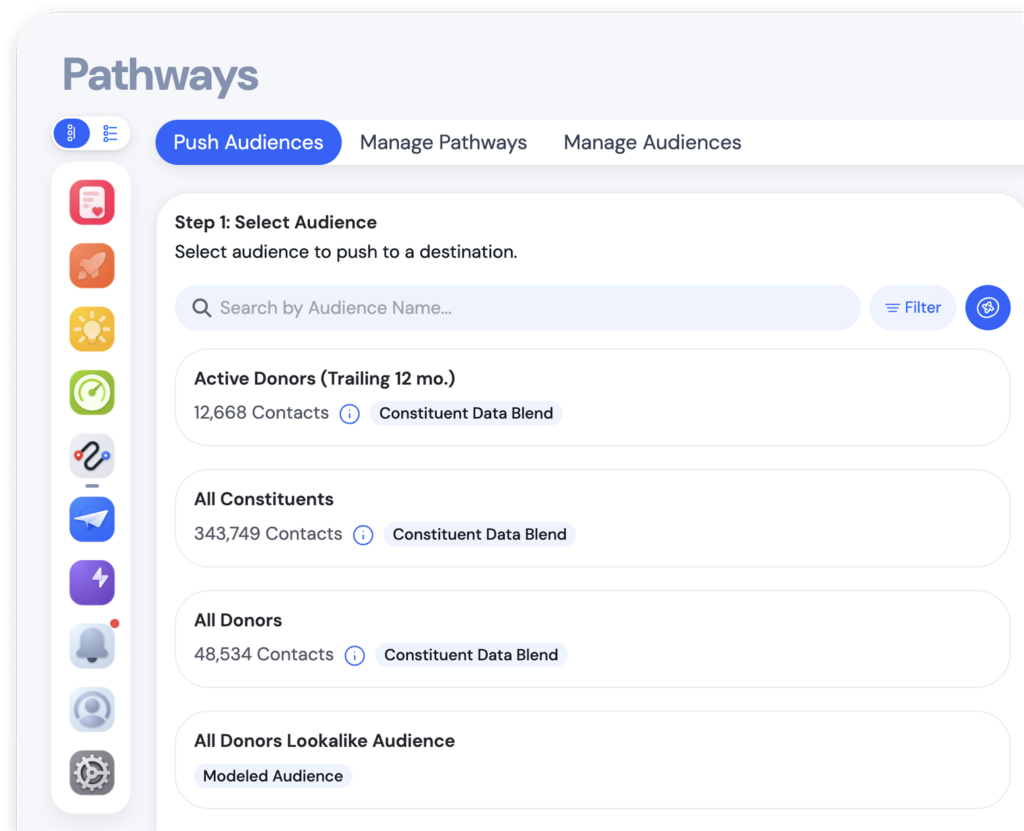
Task: Open notifications bell icon
Action: click(92, 646)
